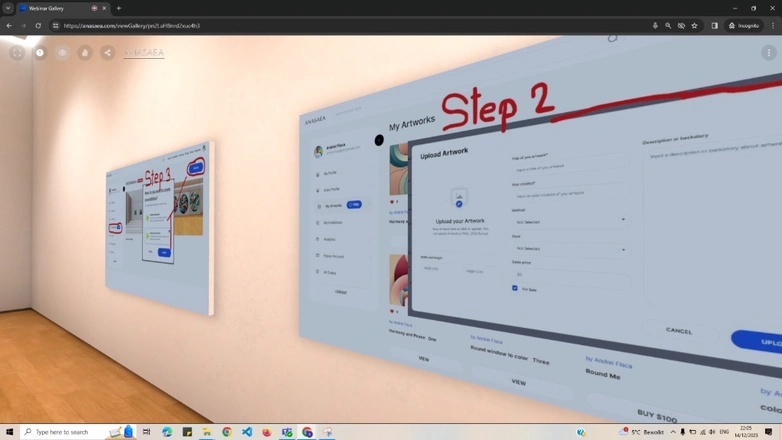
Task: Click the upload artwork image icon
Action: tap(459, 198)
